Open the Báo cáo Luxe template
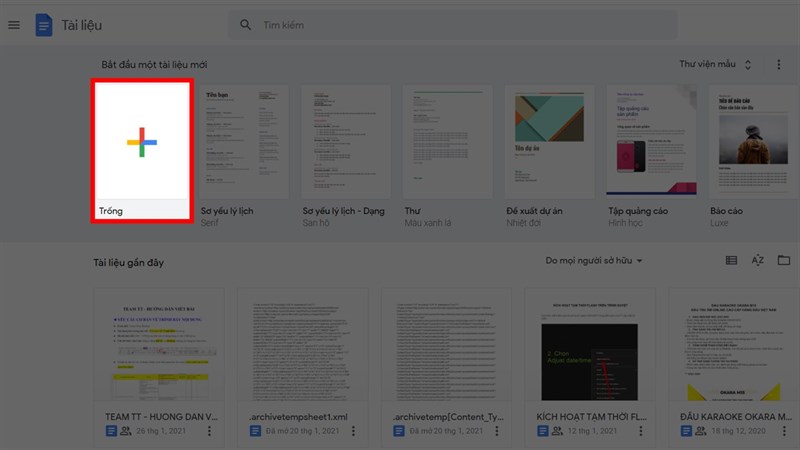800x450 pixels. [754, 142]
